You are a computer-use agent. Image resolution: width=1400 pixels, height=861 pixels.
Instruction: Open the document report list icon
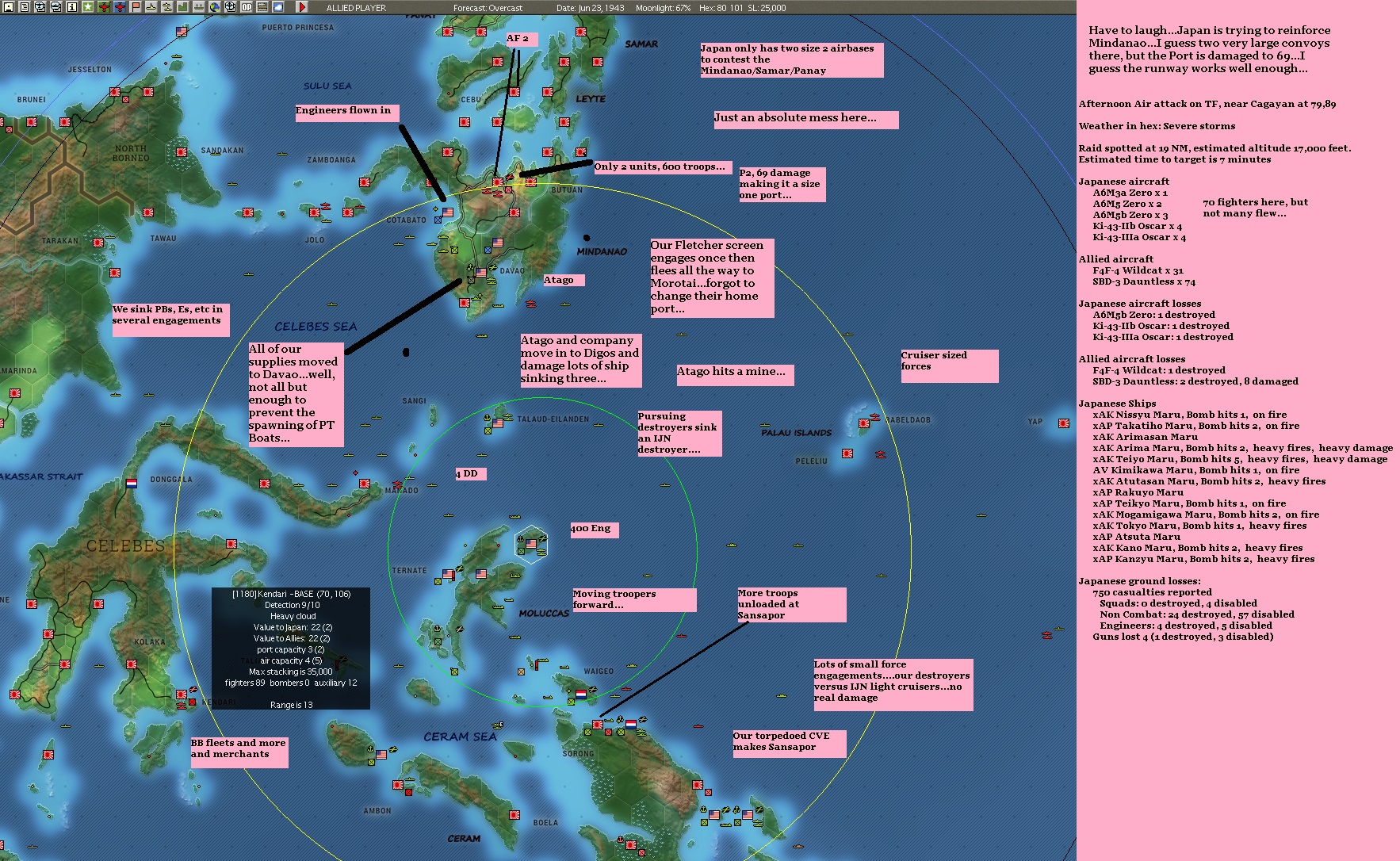pyautogui.click(x=25, y=7)
